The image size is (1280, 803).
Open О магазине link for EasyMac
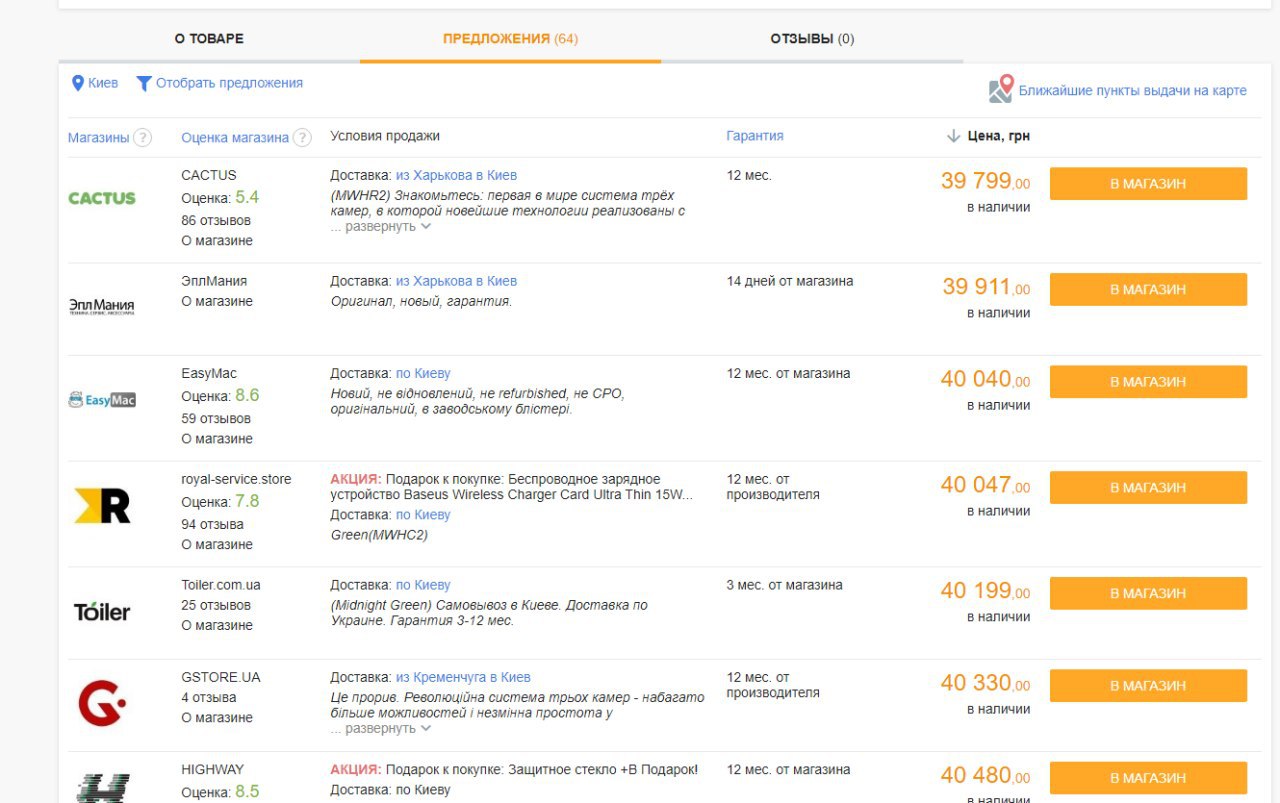[x=217, y=439]
